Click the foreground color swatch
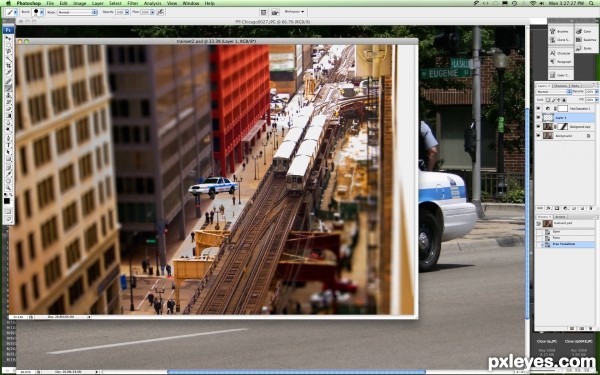Viewport: 600px width, 375px height. click(x=7, y=201)
